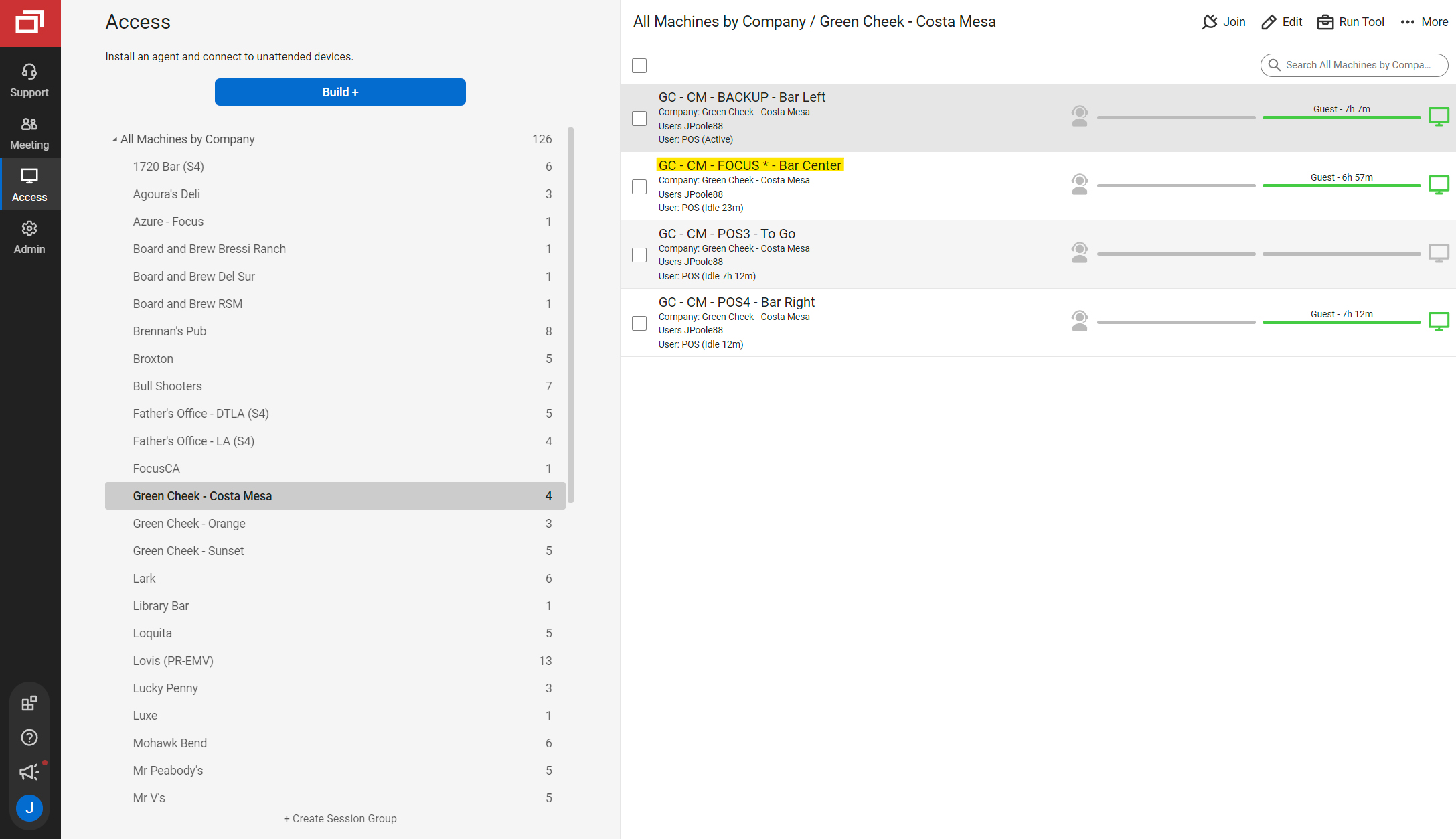Select the Green Cheek - Orange group
This screenshot has height=839, width=1456.
point(335,524)
